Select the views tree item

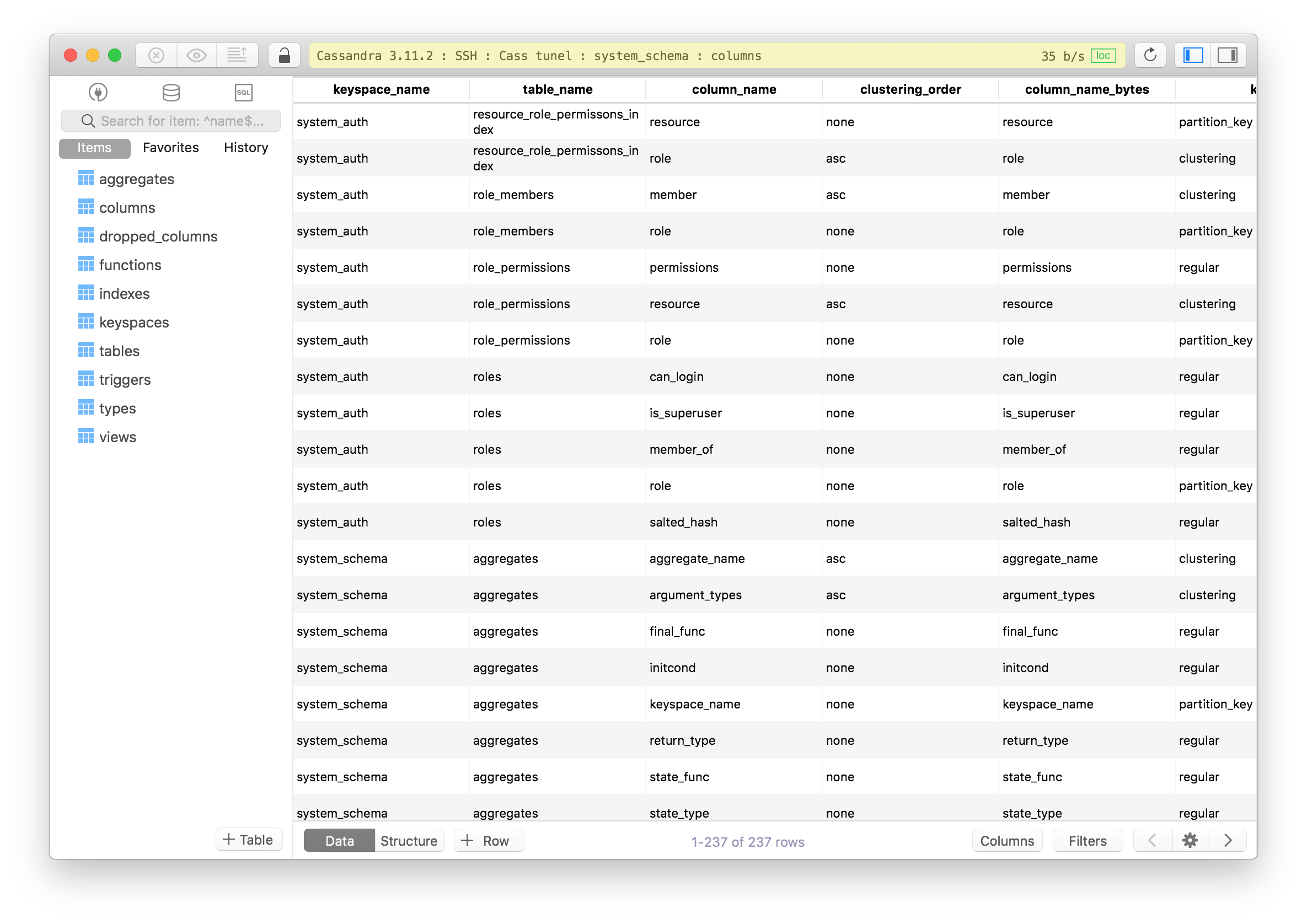tap(117, 437)
